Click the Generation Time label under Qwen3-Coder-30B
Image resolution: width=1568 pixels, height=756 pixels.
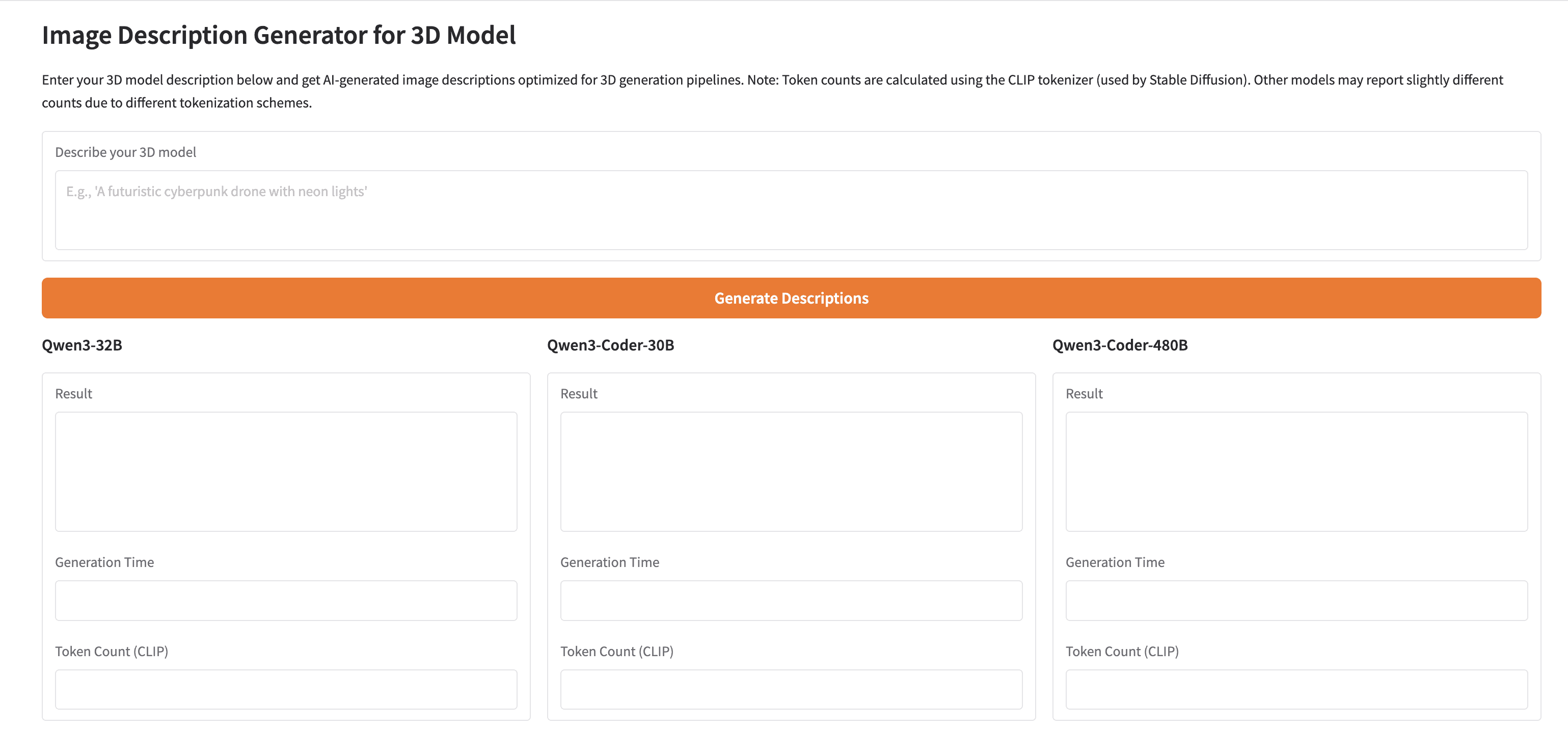pyautogui.click(x=609, y=562)
